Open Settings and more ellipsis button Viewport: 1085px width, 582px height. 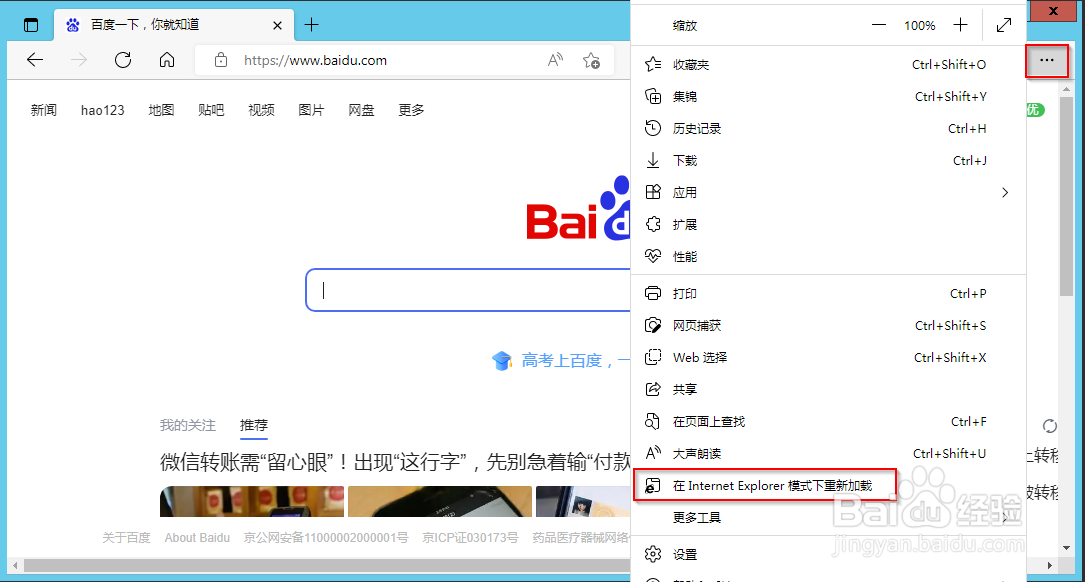tap(1047, 60)
